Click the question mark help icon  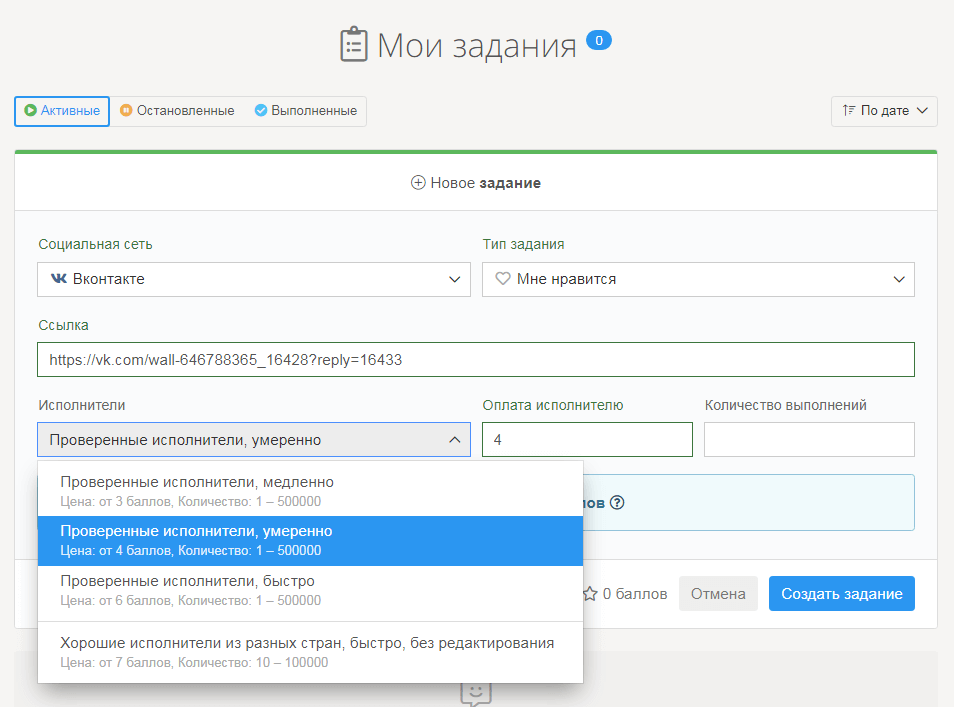(x=617, y=503)
